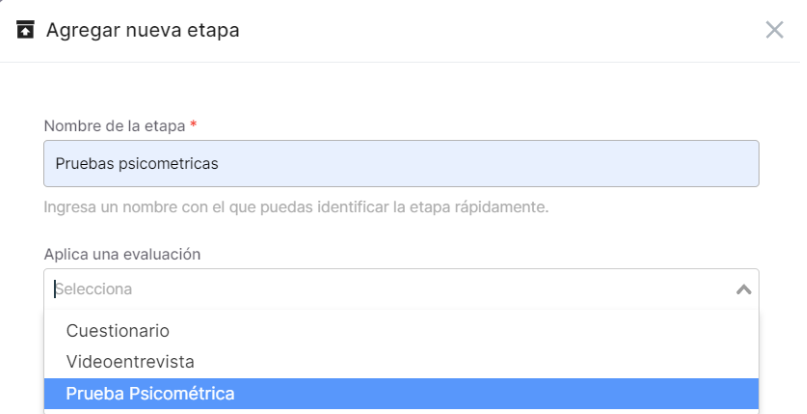Click the red required asterisk
The height and width of the screenshot is (414, 807).
coord(194,125)
